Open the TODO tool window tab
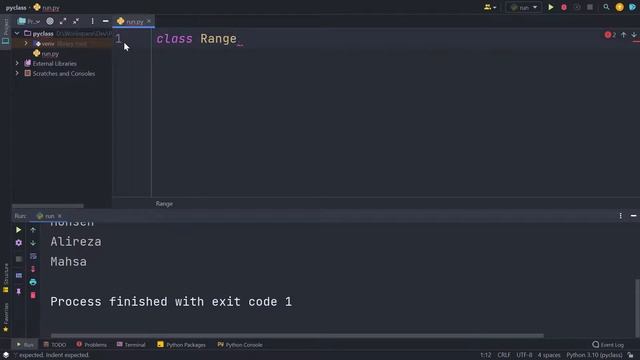640x360 pixels. click(55, 345)
